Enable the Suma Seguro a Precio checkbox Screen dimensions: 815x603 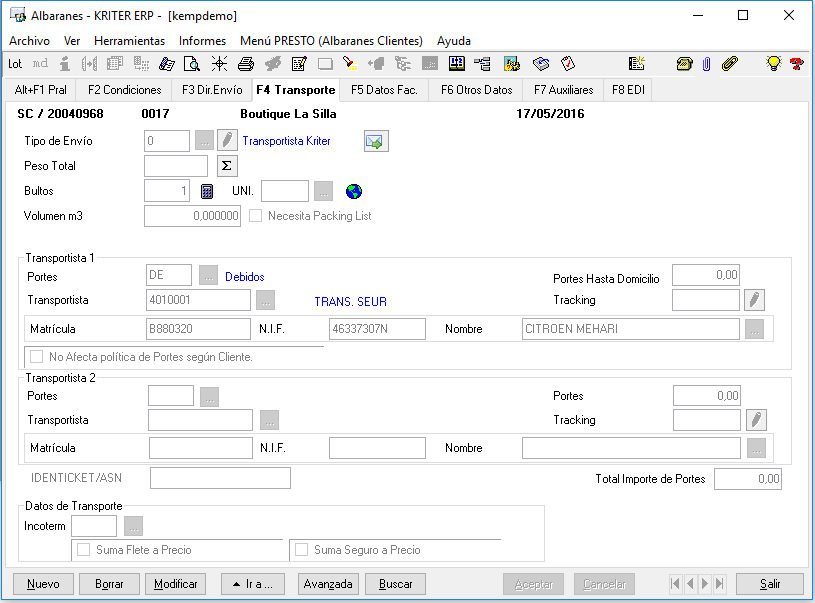point(301,549)
